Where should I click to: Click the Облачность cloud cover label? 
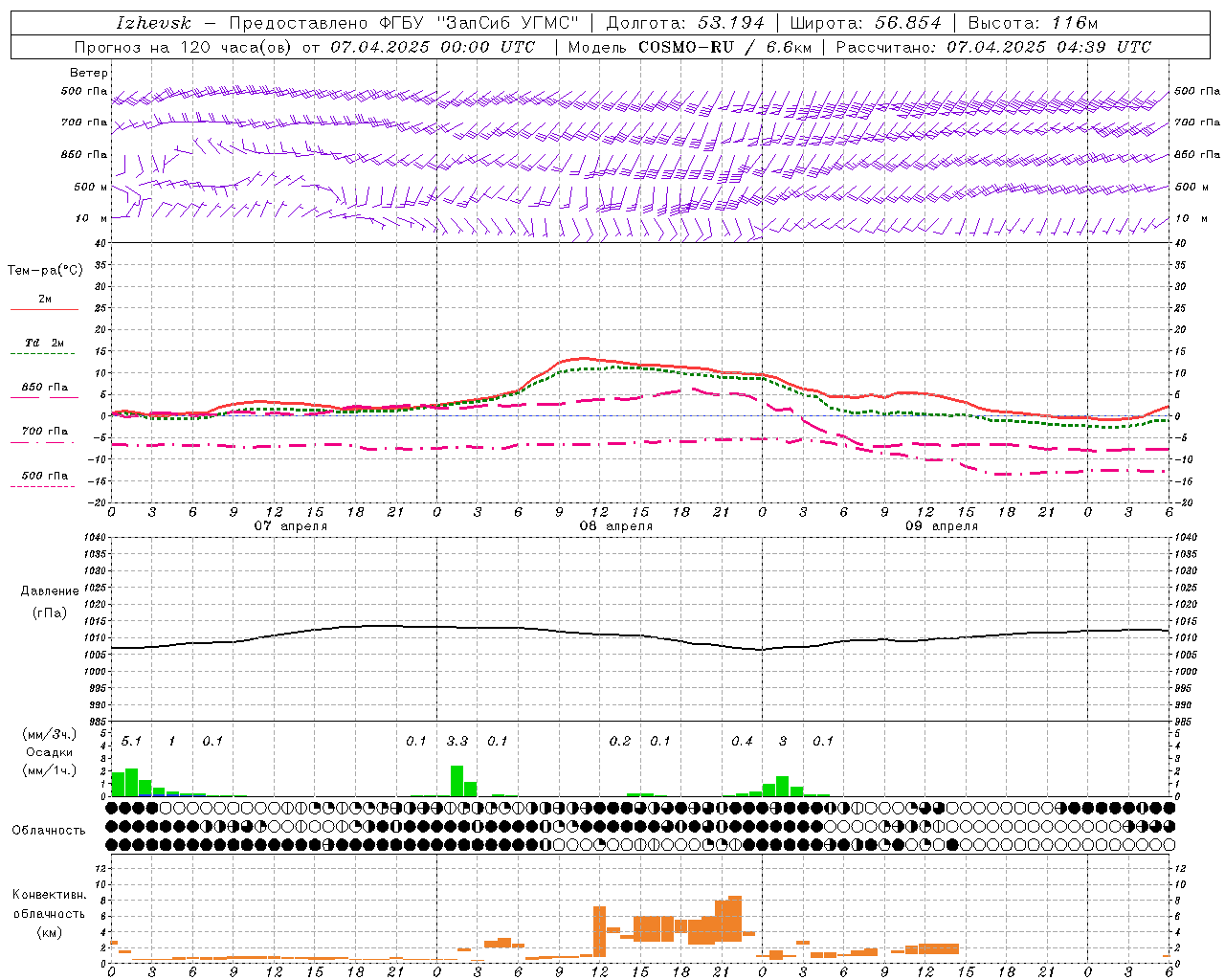(49, 831)
